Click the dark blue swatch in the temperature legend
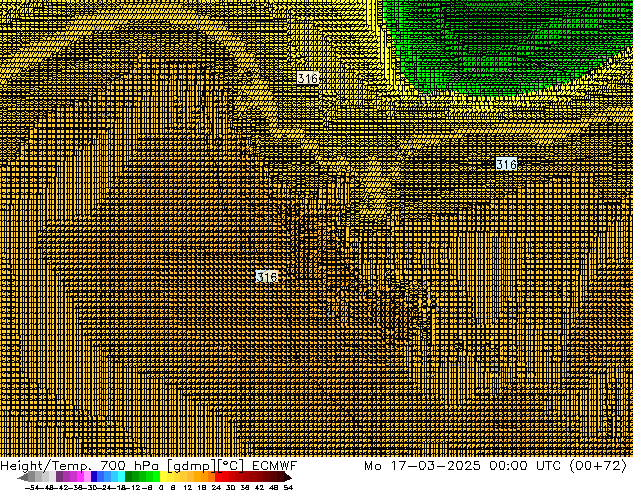The height and width of the screenshot is (490, 634). point(94,477)
